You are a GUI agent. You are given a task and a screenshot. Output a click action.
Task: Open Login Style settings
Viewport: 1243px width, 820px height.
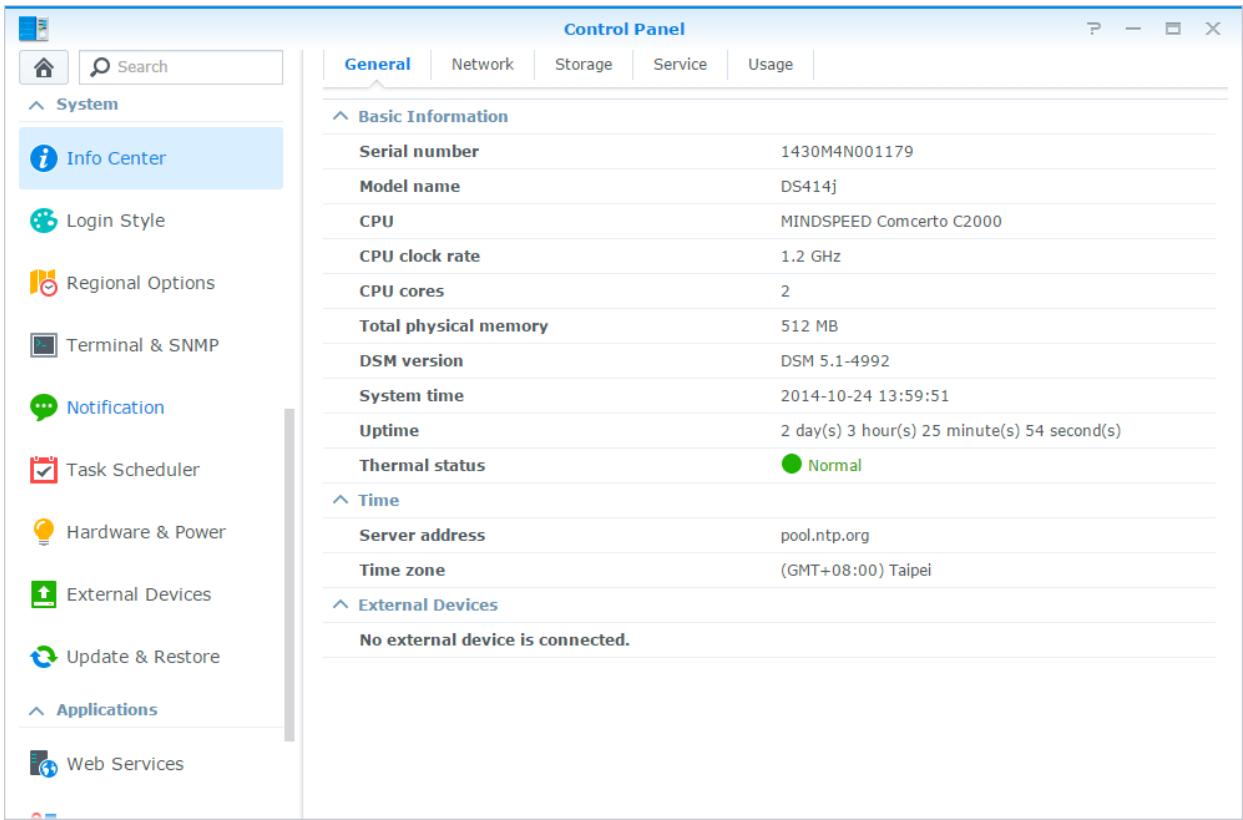[x=151, y=221]
